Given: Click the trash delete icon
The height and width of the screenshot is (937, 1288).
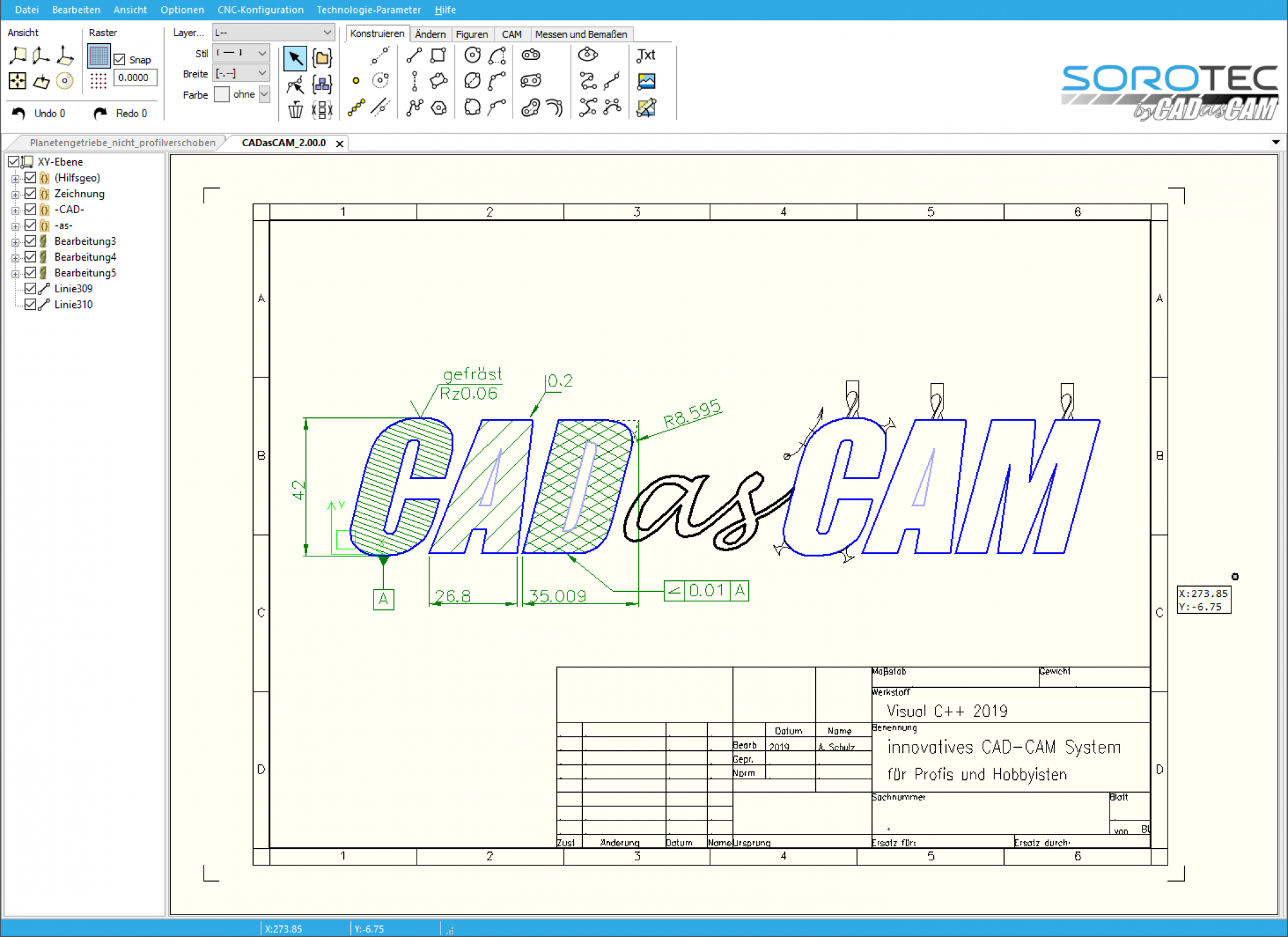Looking at the screenshot, I should (295, 109).
